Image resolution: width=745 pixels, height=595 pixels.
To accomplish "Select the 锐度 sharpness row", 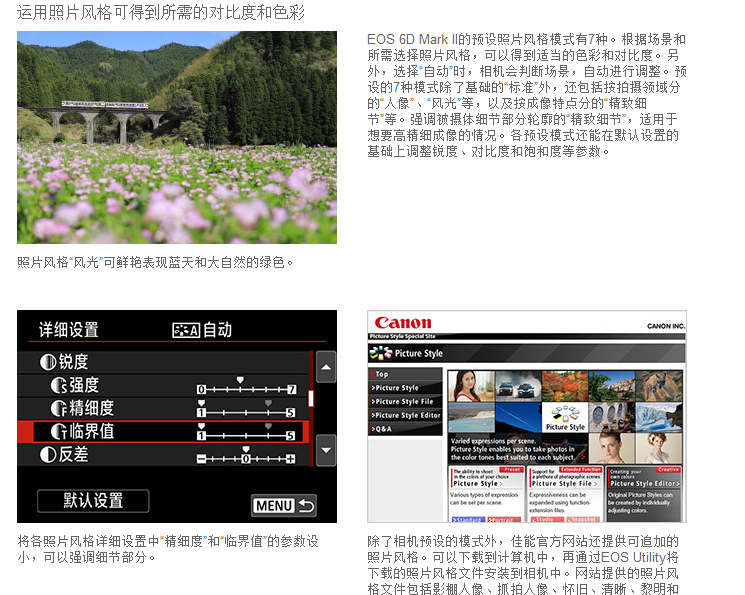I will coord(163,362).
